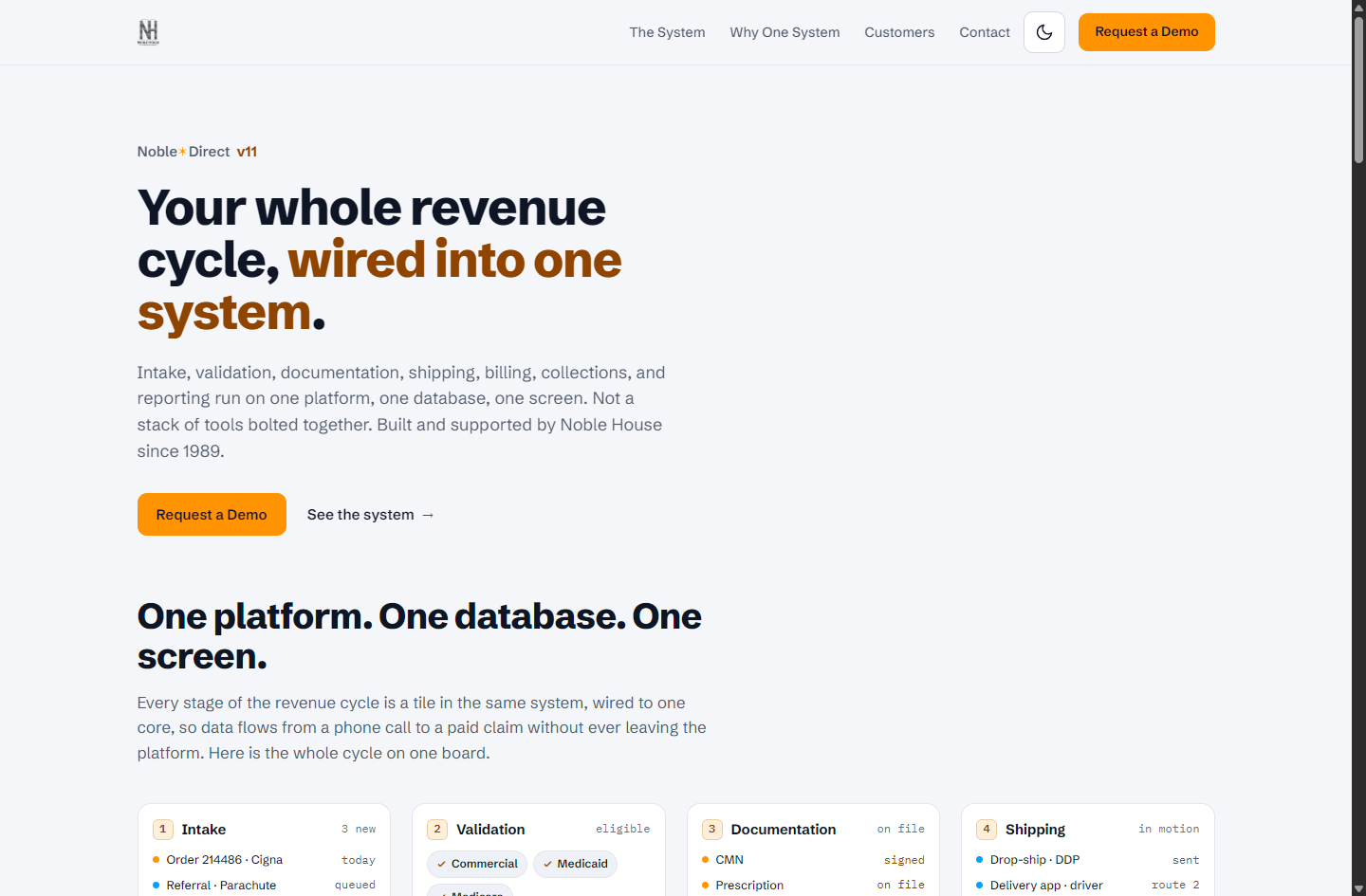This screenshot has height=896, width=1366.
Task: Open the Contact nav link
Action: (x=985, y=32)
